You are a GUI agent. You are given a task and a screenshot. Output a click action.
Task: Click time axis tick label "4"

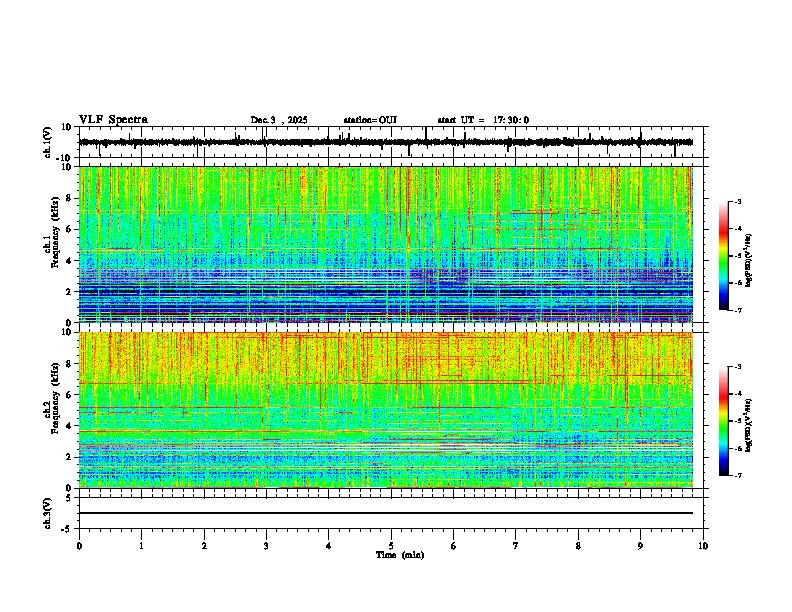pos(329,546)
